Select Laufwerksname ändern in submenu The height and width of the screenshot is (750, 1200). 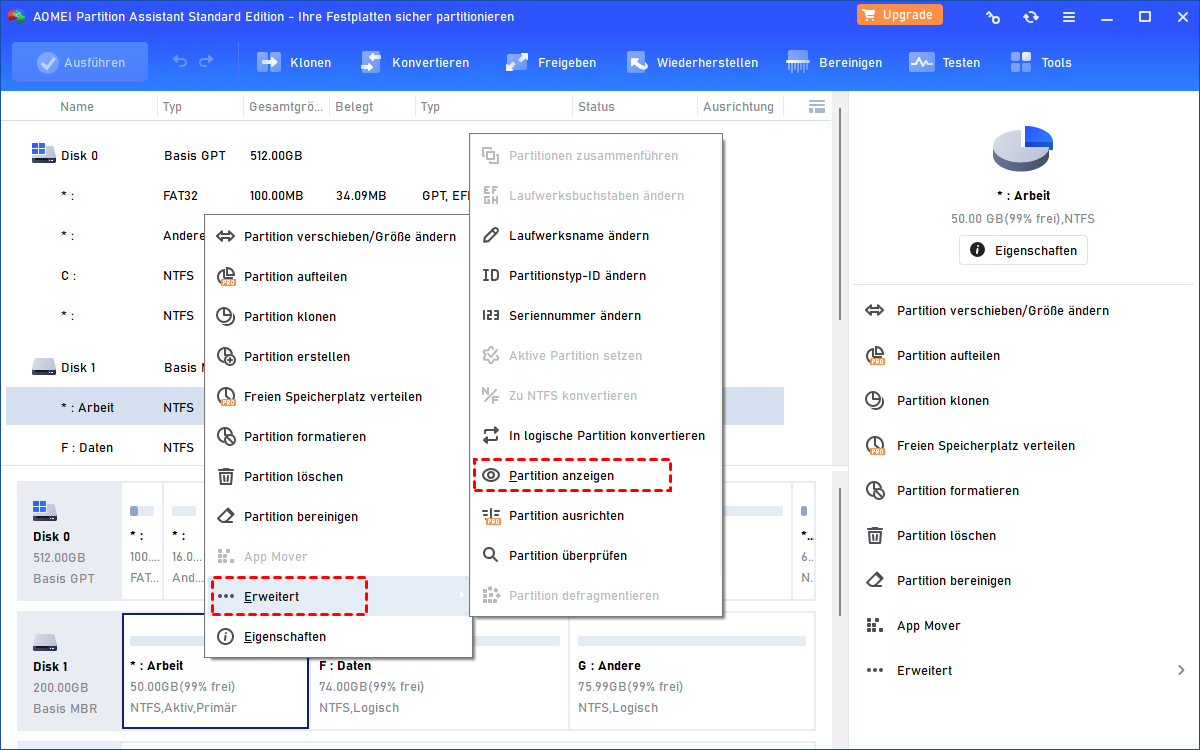[x=596, y=236]
